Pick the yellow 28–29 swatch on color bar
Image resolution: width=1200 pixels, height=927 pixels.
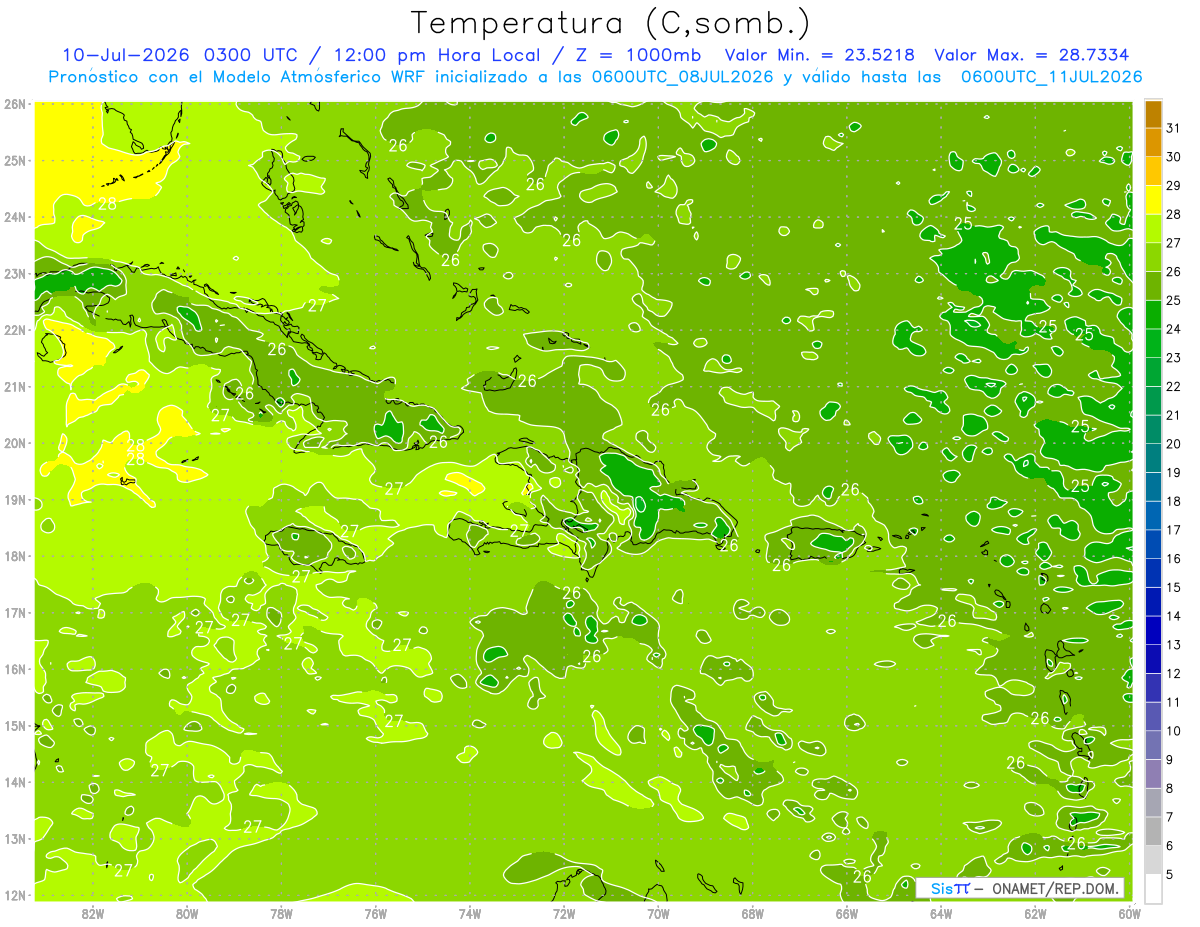[x=1154, y=200]
